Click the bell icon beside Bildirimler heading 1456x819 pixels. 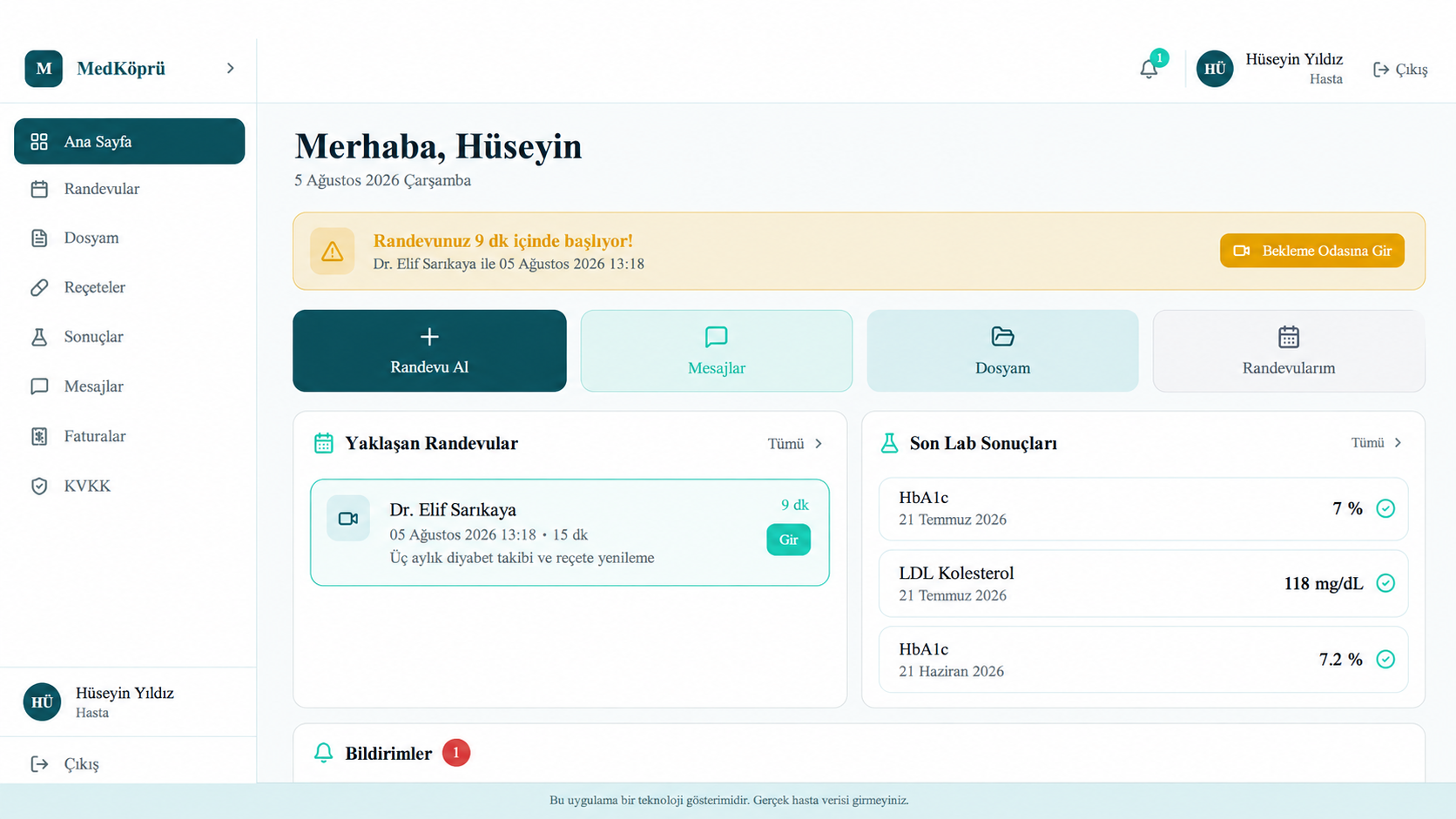[323, 753]
